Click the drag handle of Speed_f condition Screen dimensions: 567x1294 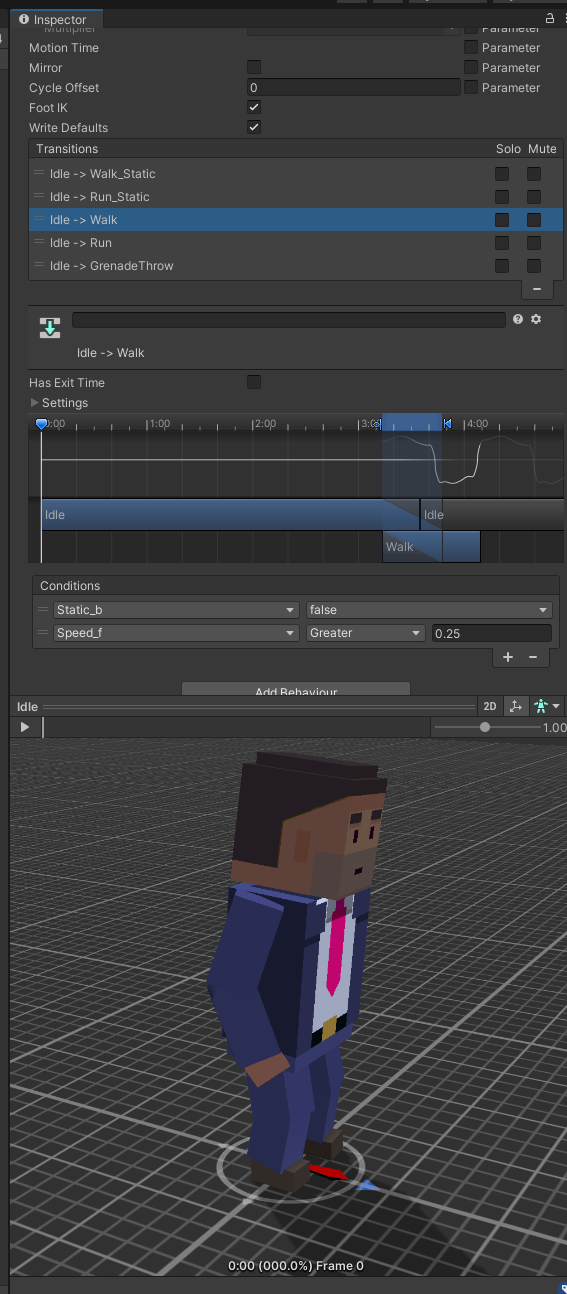(x=43, y=632)
